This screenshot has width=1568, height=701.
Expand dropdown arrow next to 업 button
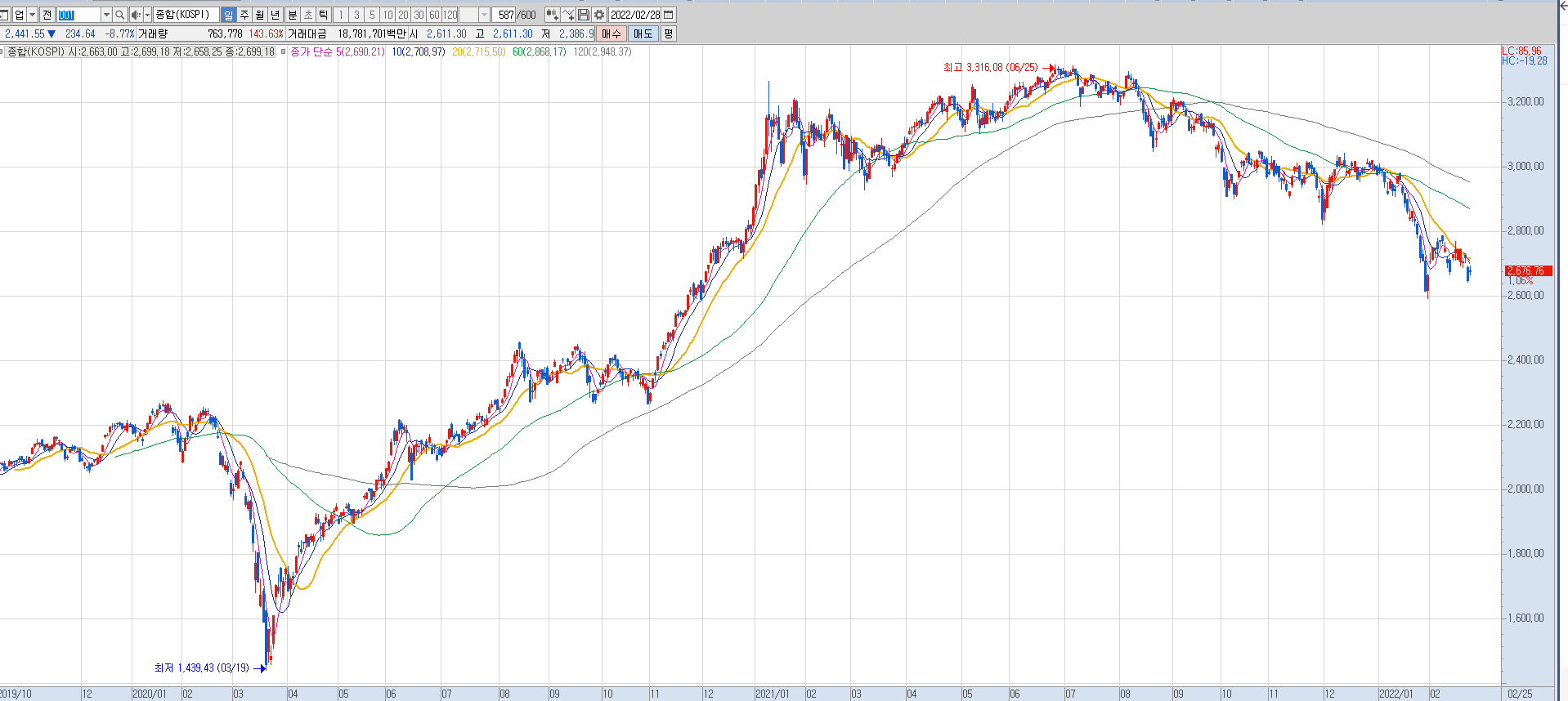[x=33, y=15]
